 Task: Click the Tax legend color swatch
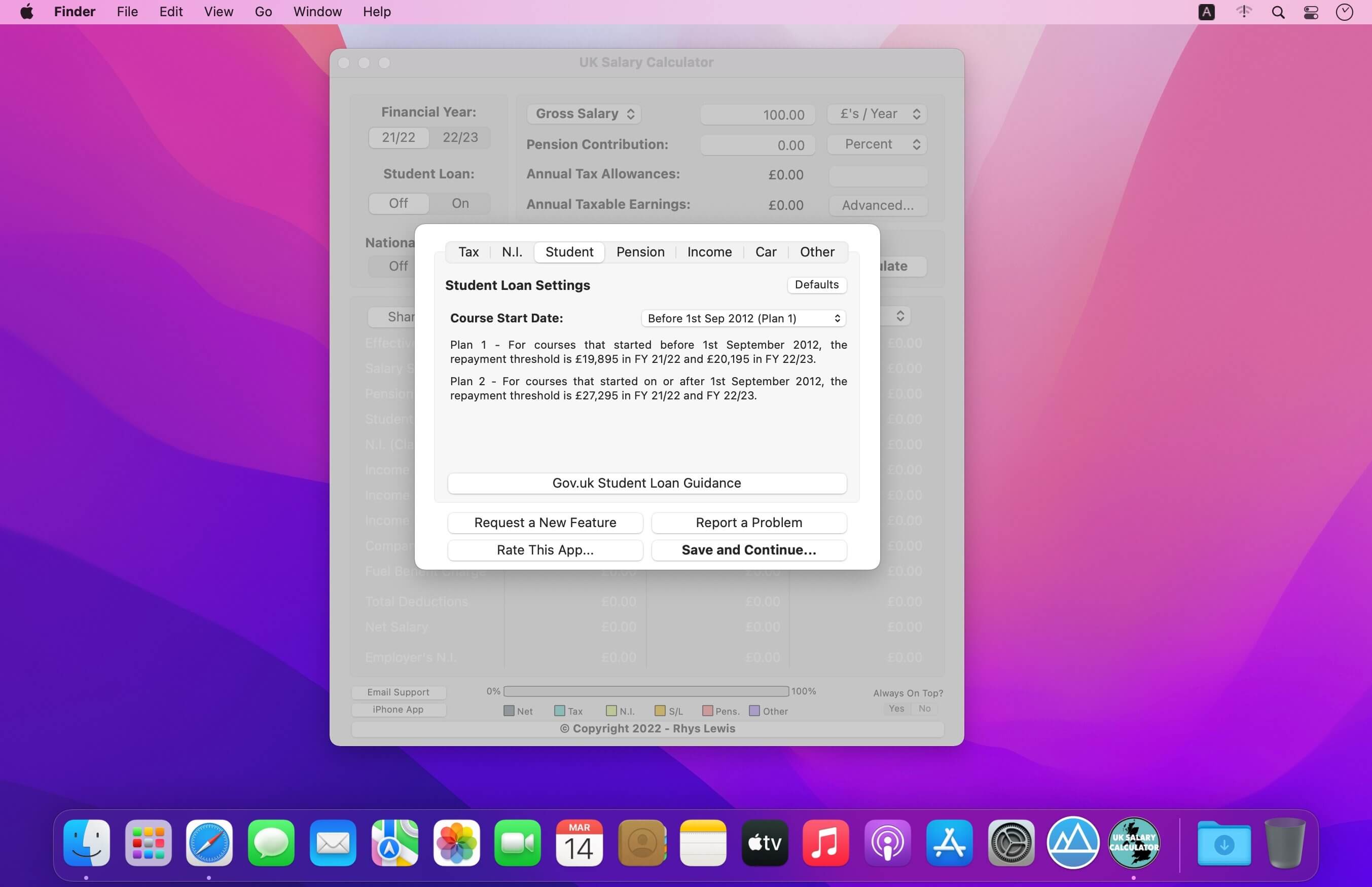(x=559, y=711)
